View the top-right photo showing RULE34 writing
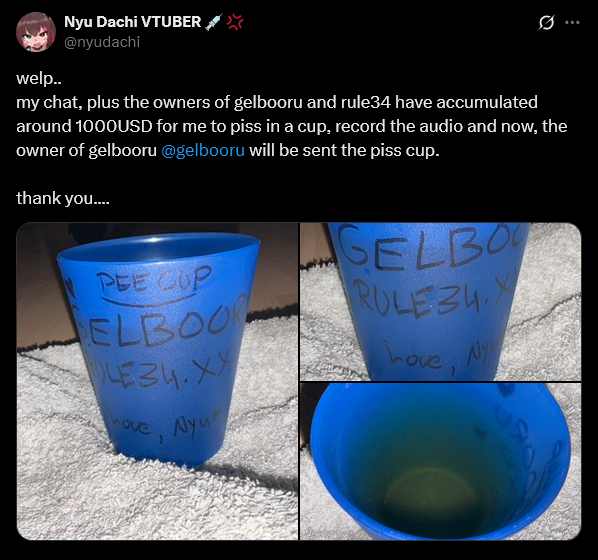Screen dimensions: 598x560 point(440,302)
